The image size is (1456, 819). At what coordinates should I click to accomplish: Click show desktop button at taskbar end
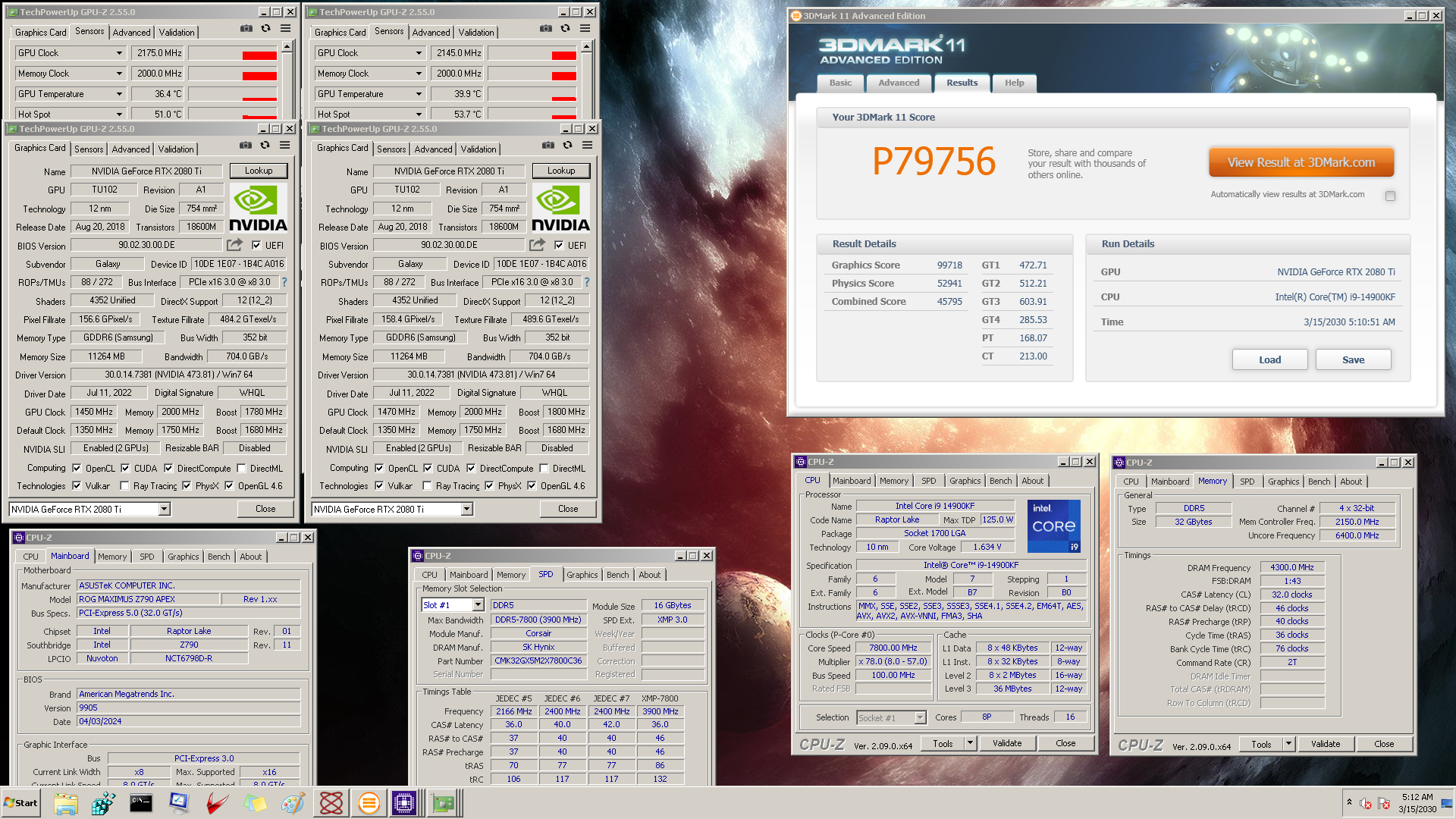(x=1448, y=803)
